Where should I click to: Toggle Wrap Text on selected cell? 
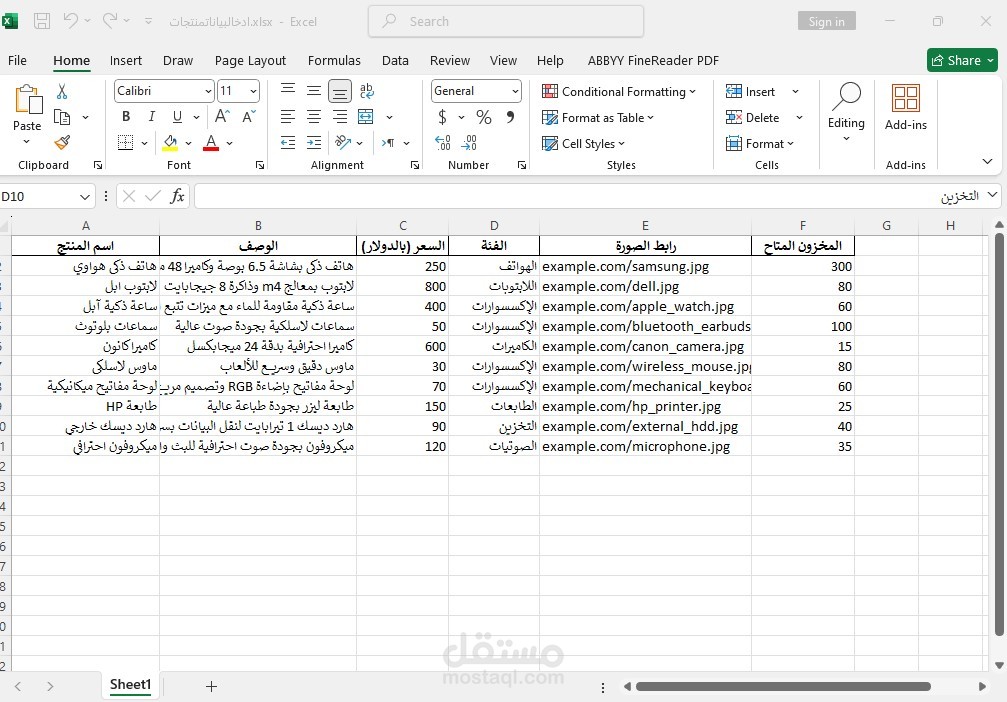(367, 91)
